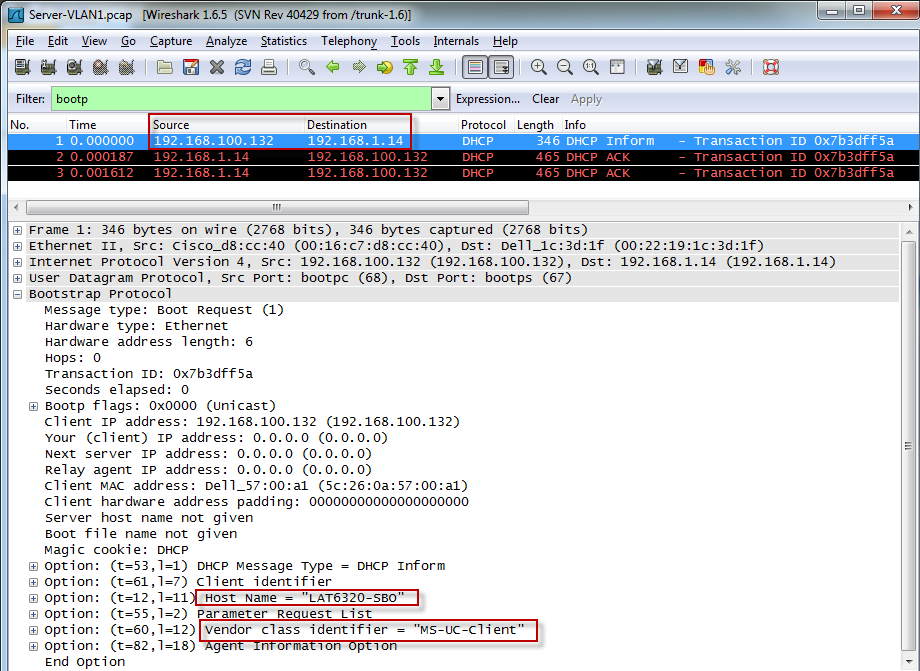Click the Expression... filter button
Viewport: 920px width, 671px height.
(x=488, y=99)
